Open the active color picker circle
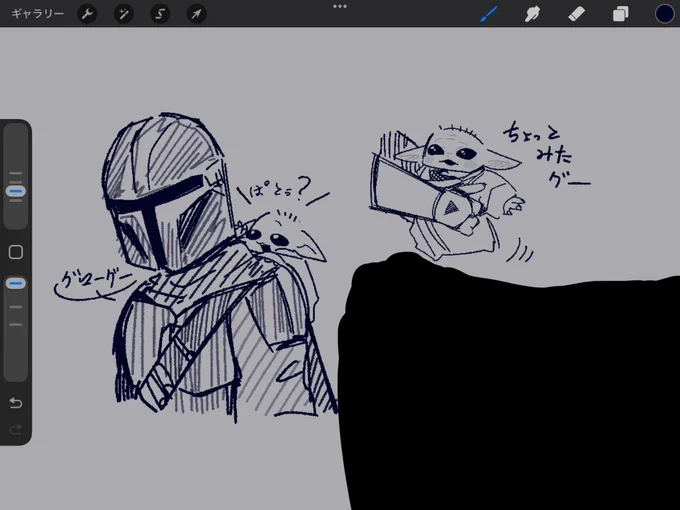This screenshot has width=680, height=510. pyautogui.click(x=664, y=14)
